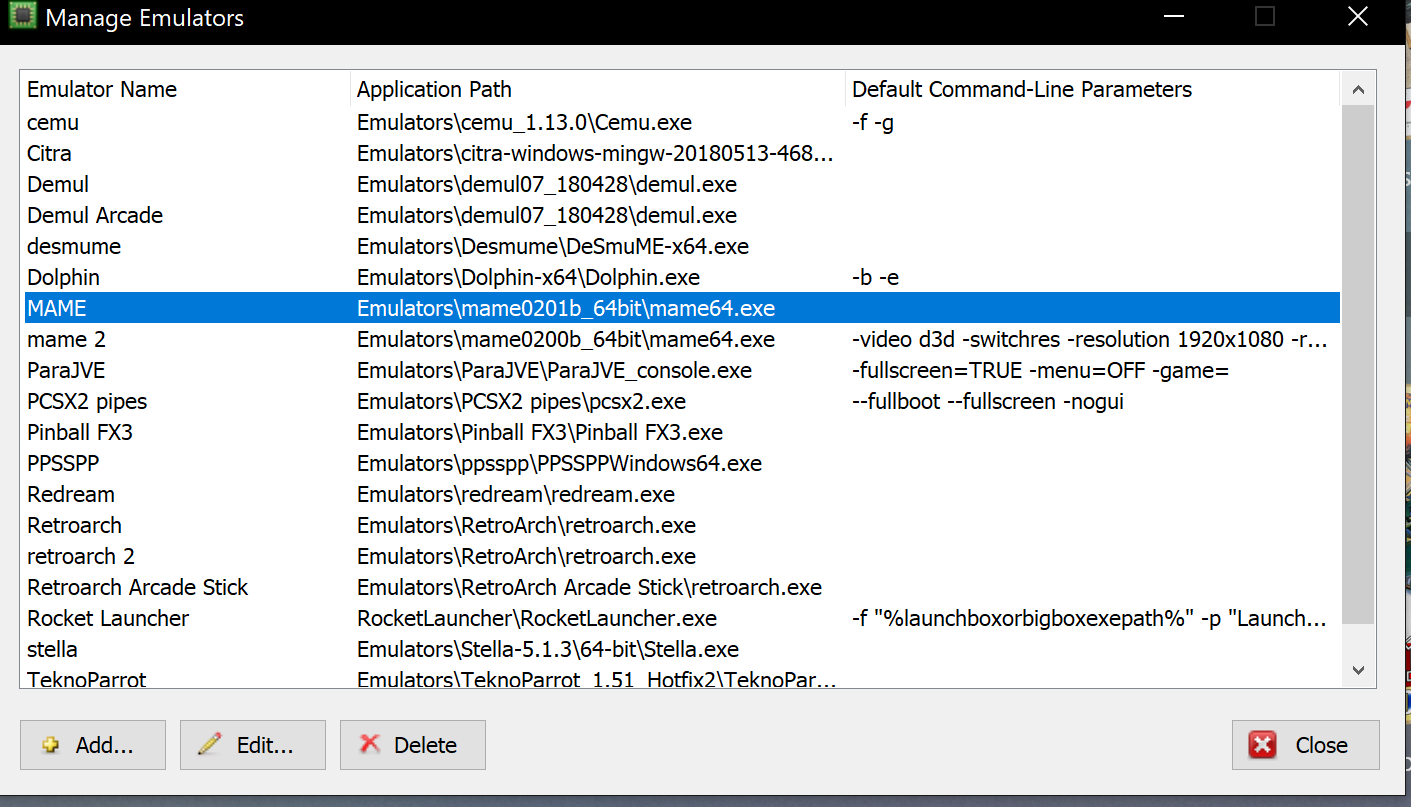Maximize the Manage Emulators window
Viewport: 1411px width, 807px height.
[x=1265, y=16]
